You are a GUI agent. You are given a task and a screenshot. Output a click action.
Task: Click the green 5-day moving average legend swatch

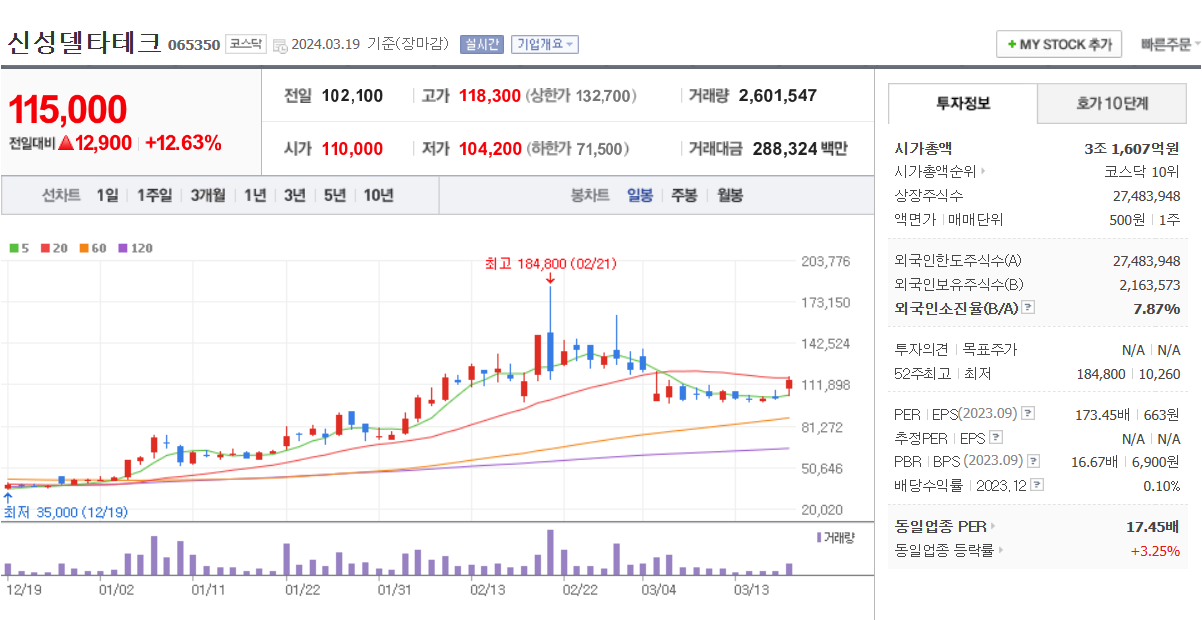click(x=13, y=248)
